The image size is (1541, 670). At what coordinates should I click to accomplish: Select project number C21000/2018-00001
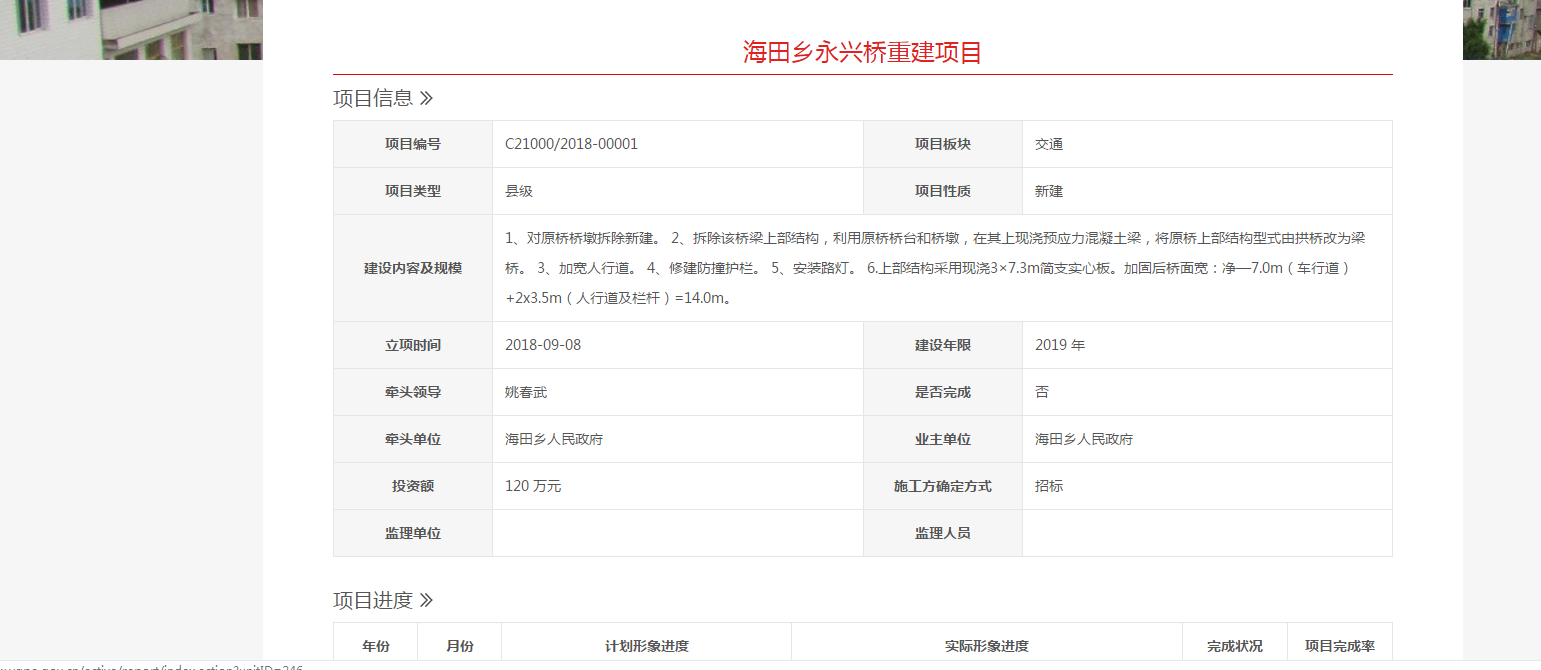click(571, 144)
